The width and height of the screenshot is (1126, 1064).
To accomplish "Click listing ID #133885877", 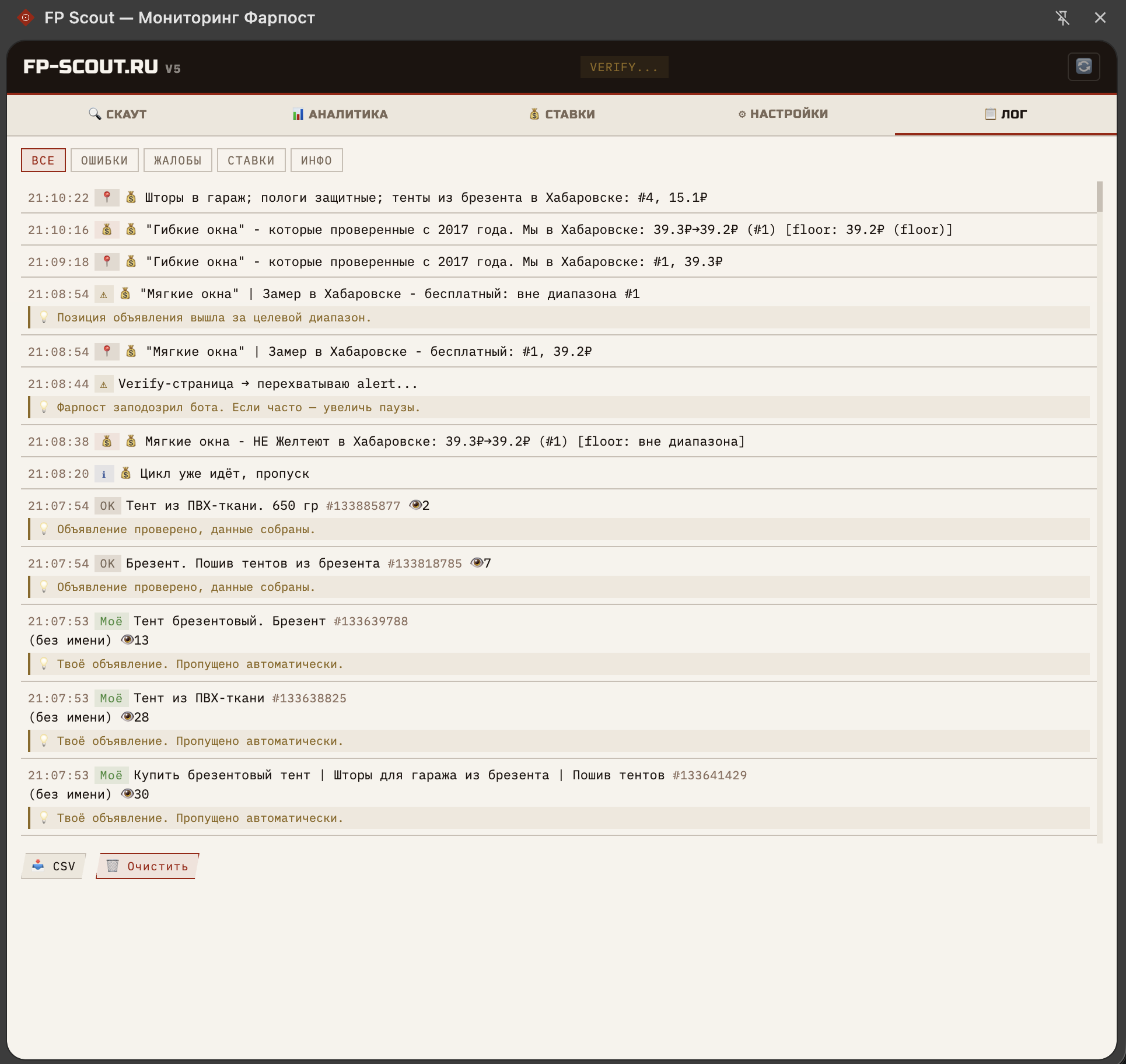I will (x=363, y=506).
